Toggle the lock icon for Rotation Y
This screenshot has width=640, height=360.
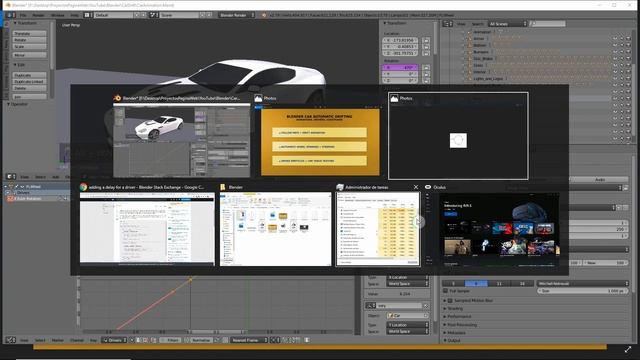426,74
